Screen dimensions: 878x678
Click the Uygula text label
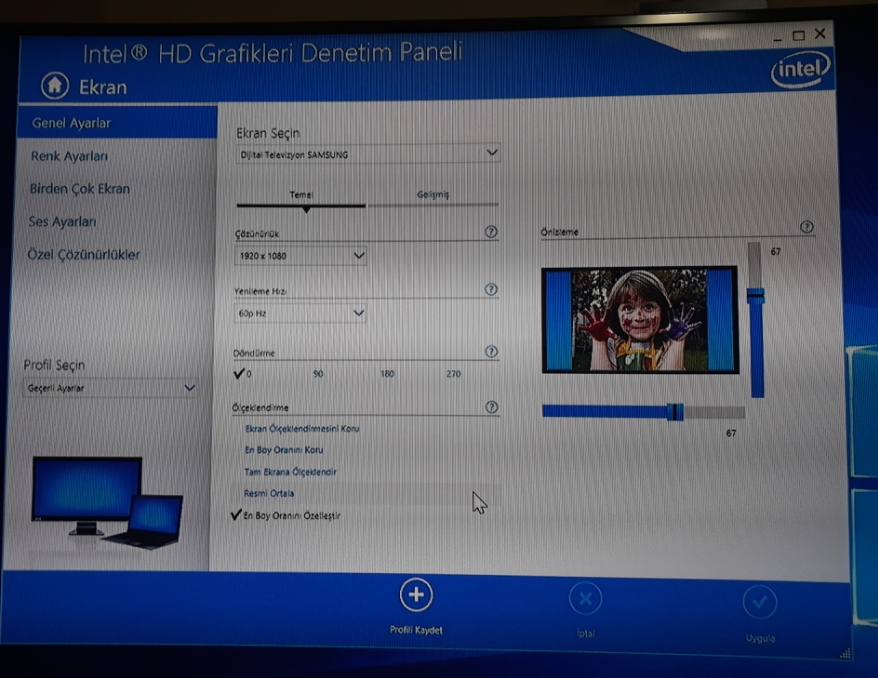click(x=760, y=638)
